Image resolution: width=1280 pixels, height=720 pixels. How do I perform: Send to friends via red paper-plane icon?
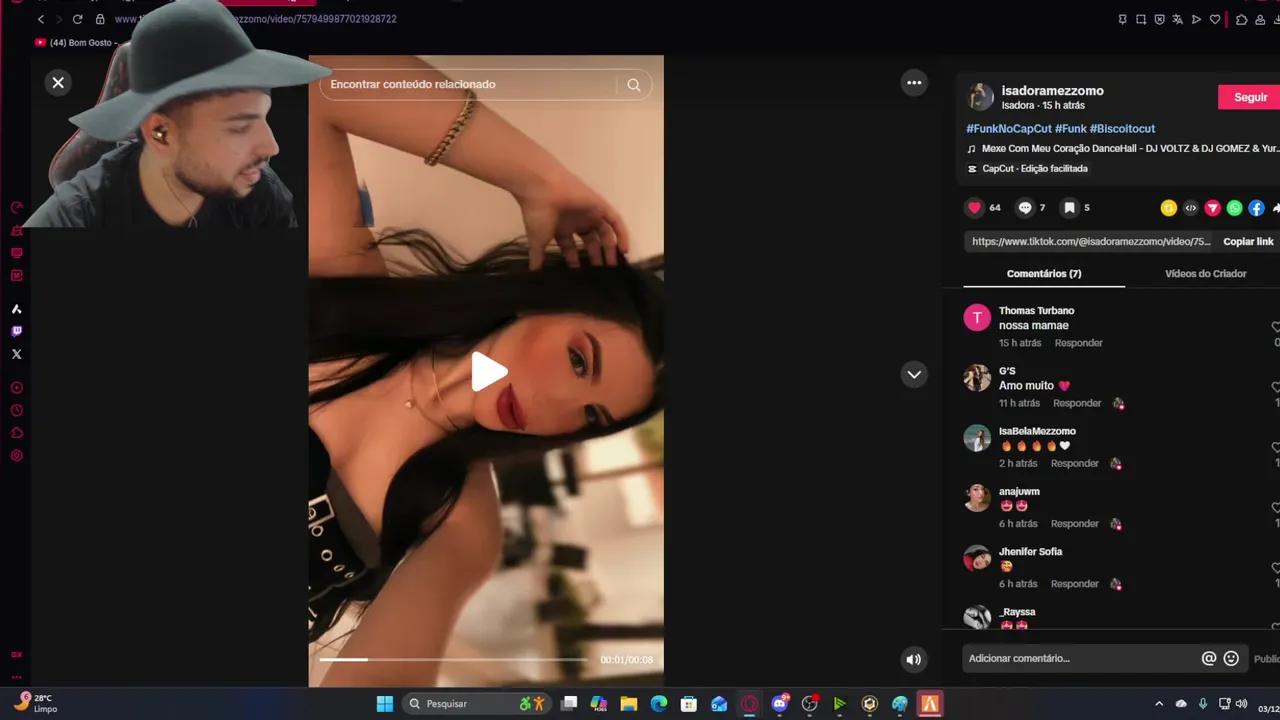coord(1212,208)
